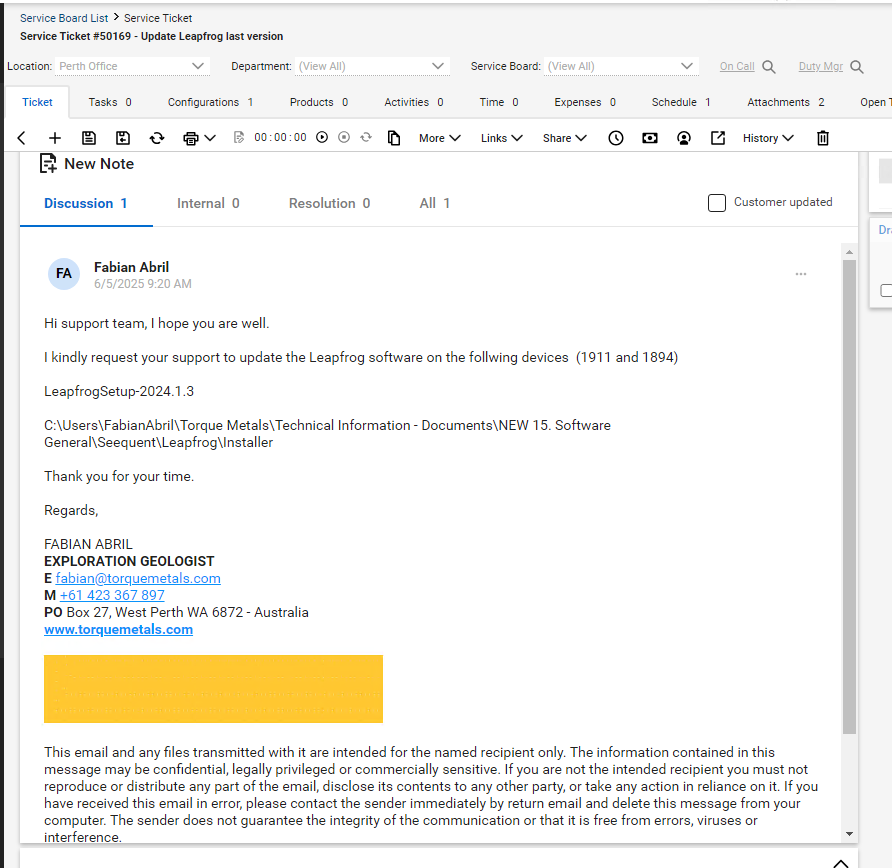Expand the bottom panel with the up chevron

tap(841, 863)
